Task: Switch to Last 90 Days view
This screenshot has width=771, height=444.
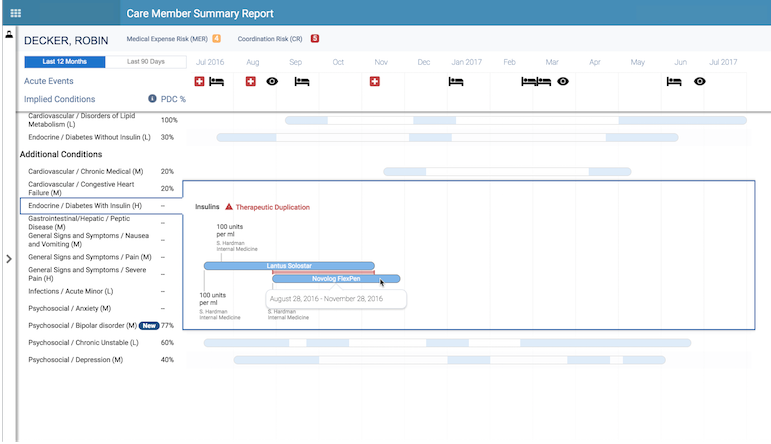Action: (146, 61)
